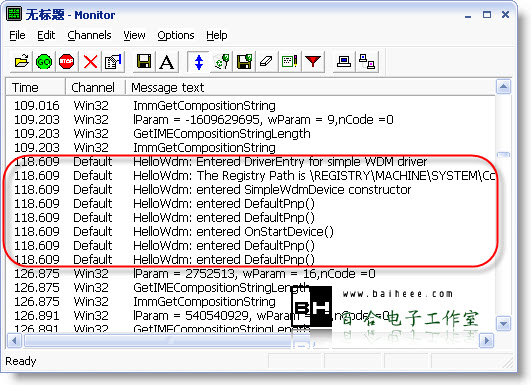Screen dimensions: 531x385
Task: Maximize the Monitor window
Action: click(x=487, y=15)
